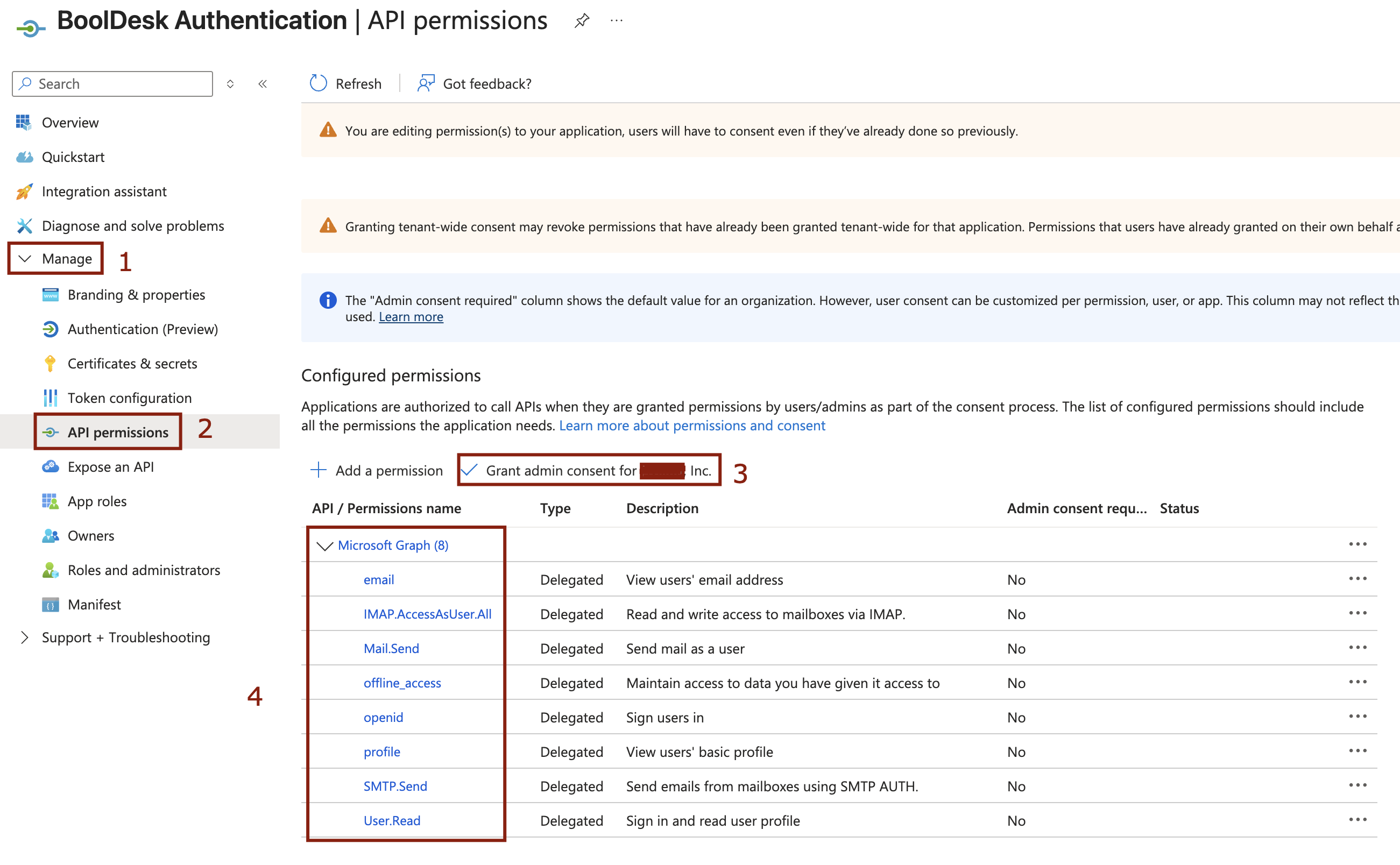Collapse the Microsoft Graph (8) group
This screenshot has width=1400, height=865.
324,546
